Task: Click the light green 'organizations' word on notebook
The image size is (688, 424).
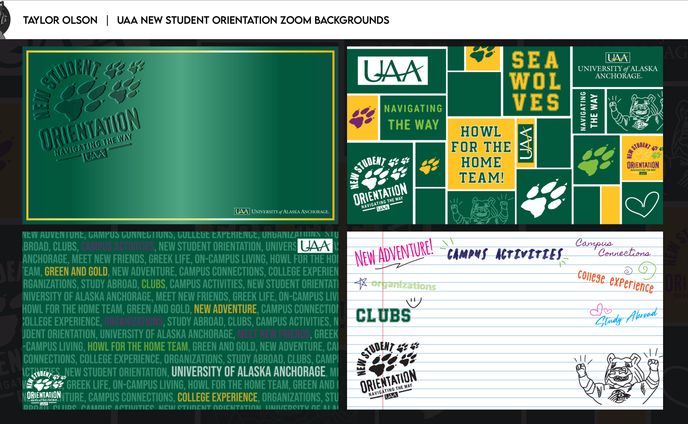Action: 403,285
